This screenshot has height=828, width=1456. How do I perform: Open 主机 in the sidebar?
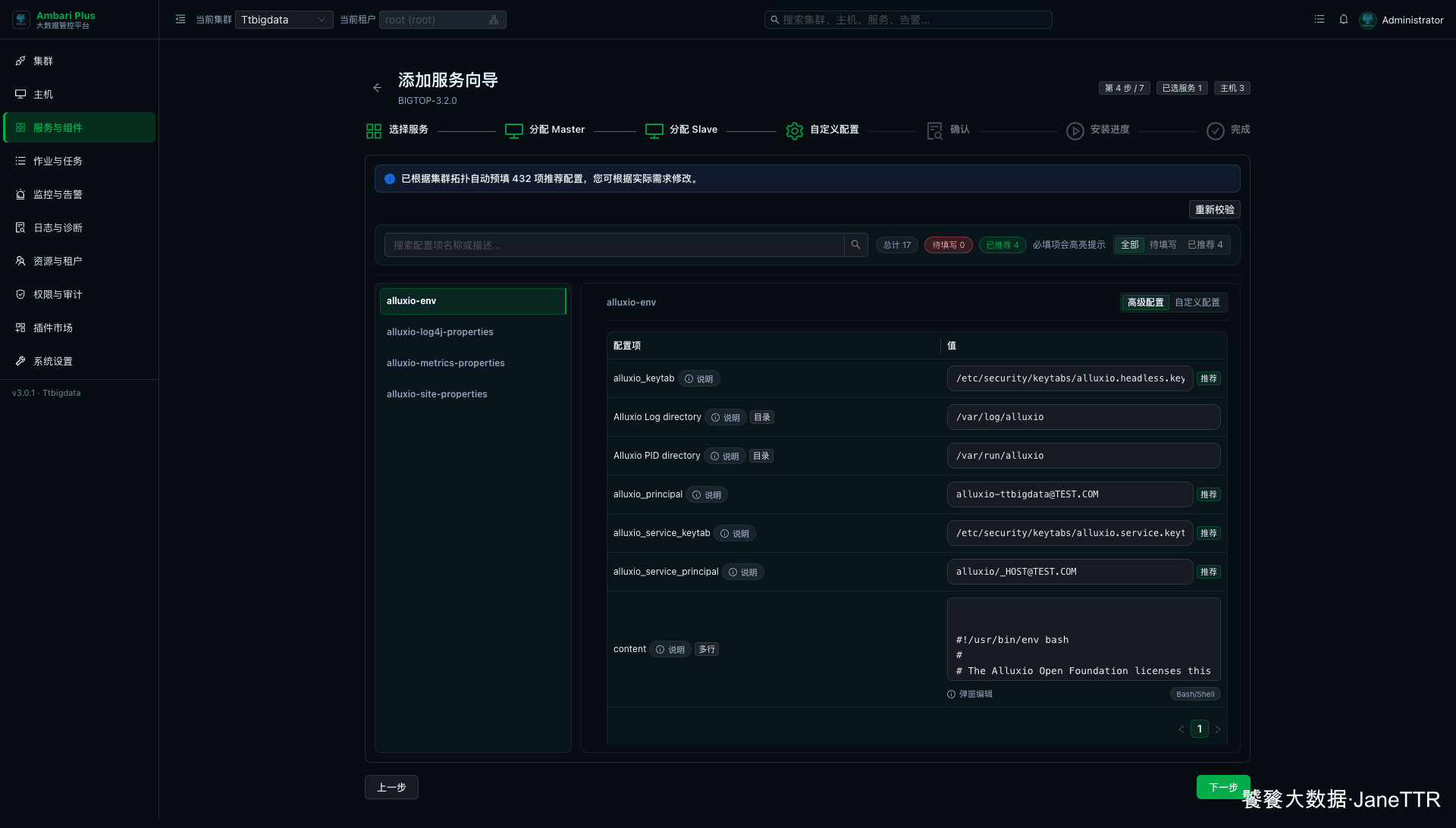point(79,94)
